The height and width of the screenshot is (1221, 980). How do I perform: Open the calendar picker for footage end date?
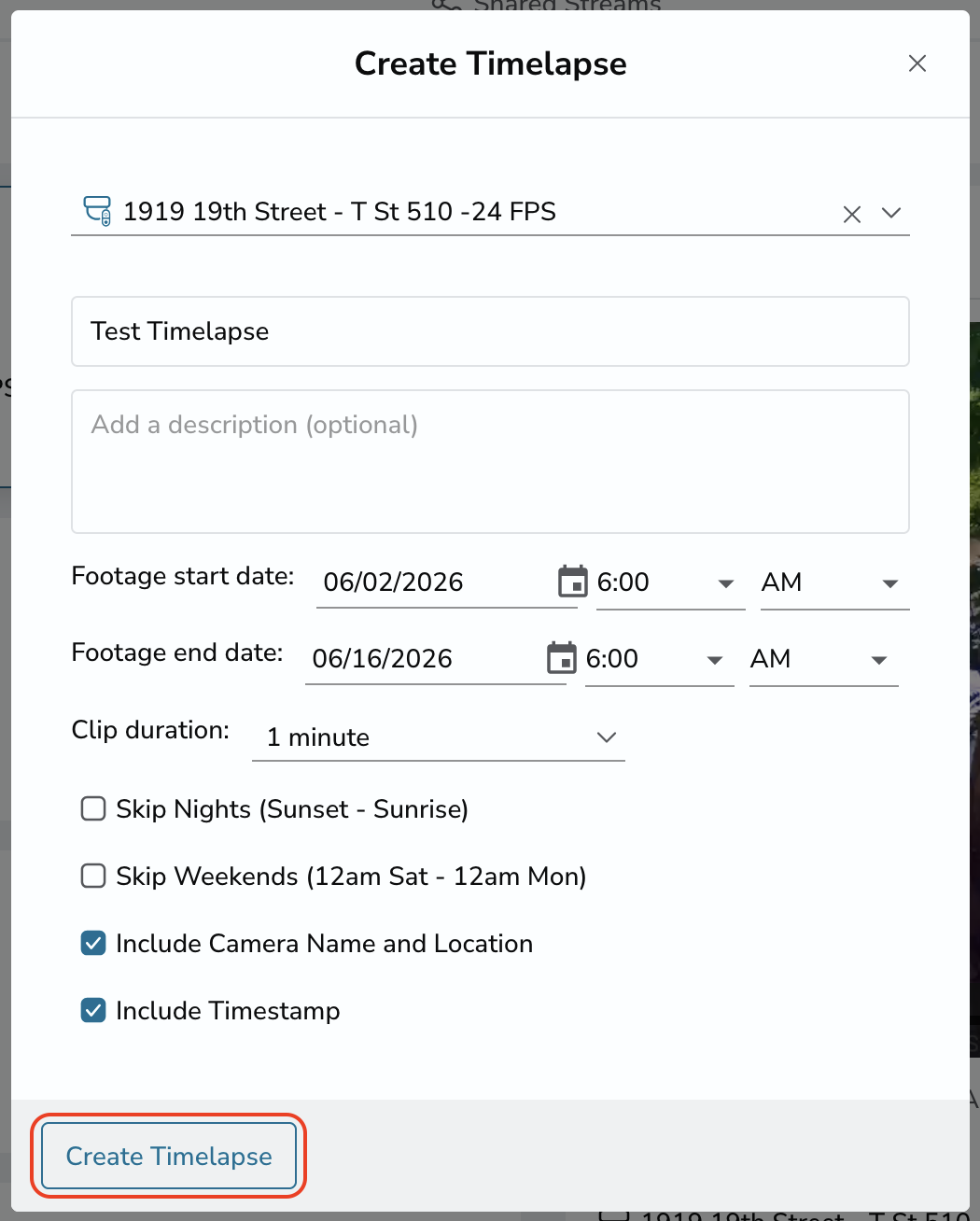pos(561,658)
